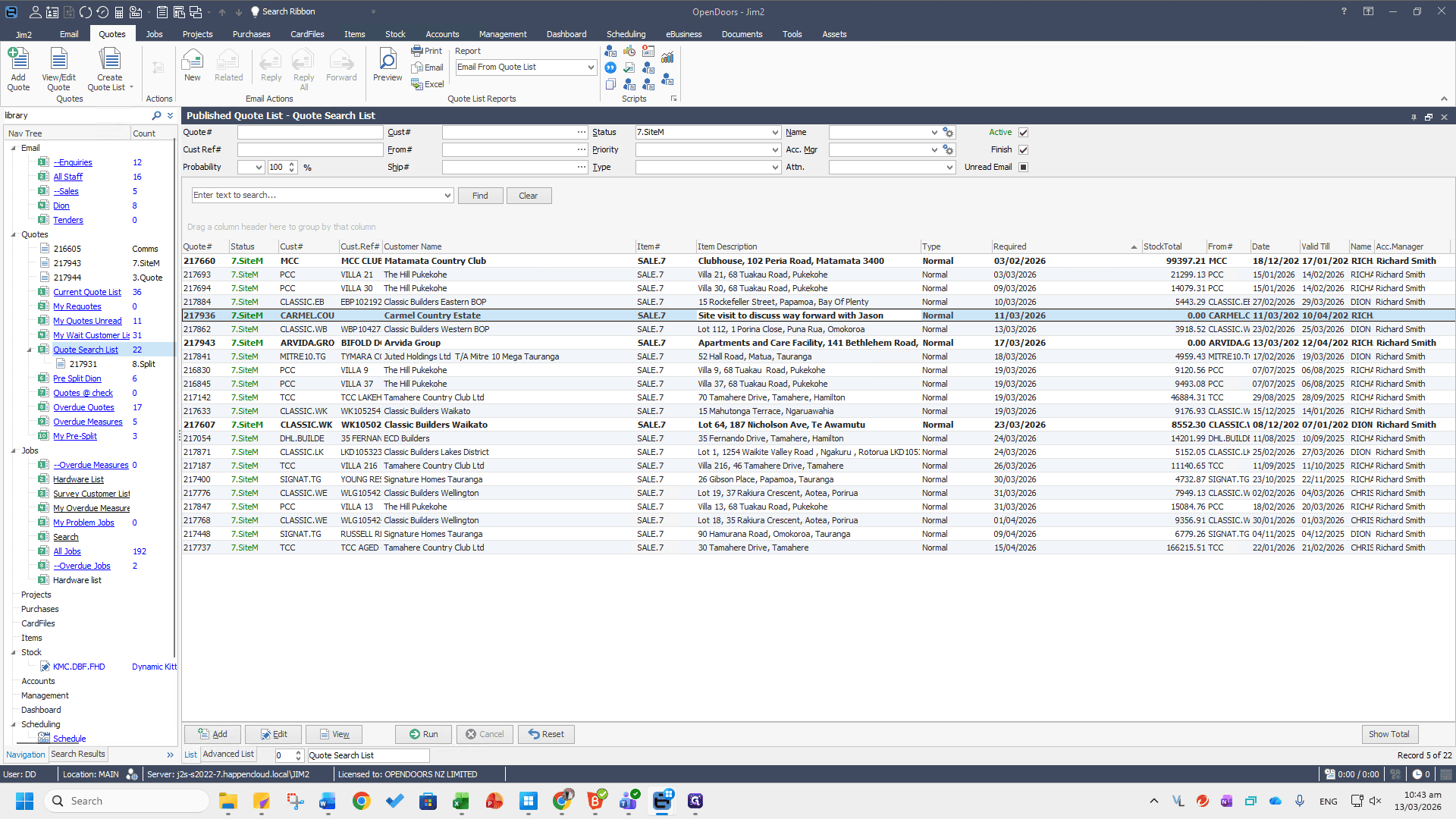Image resolution: width=1456 pixels, height=819 pixels.
Task: Click the ellipsis button next to From# field
Action: [x=582, y=149]
